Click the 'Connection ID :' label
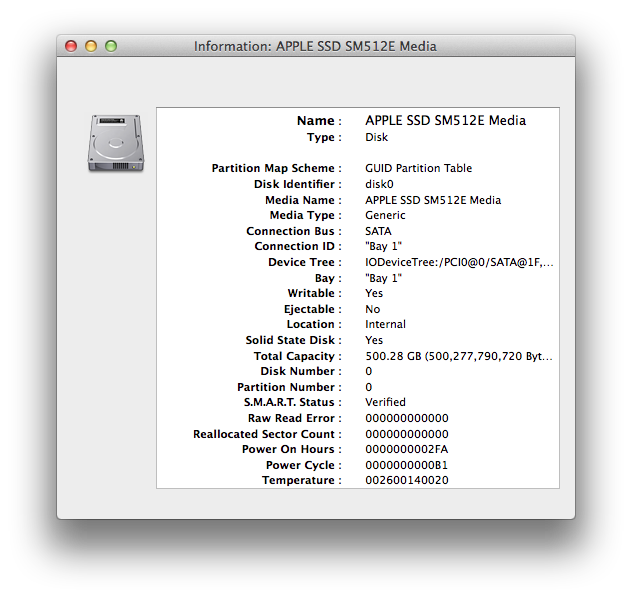The width and height of the screenshot is (632, 598). [x=298, y=247]
